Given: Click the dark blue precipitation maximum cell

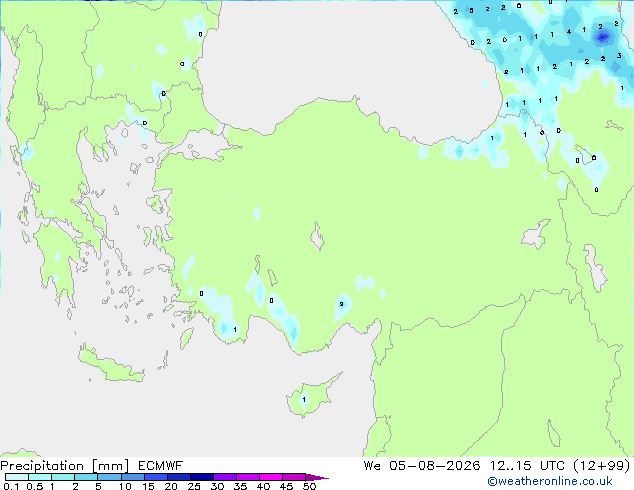Looking at the screenshot, I should pyautogui.click(x=602, y=37).
